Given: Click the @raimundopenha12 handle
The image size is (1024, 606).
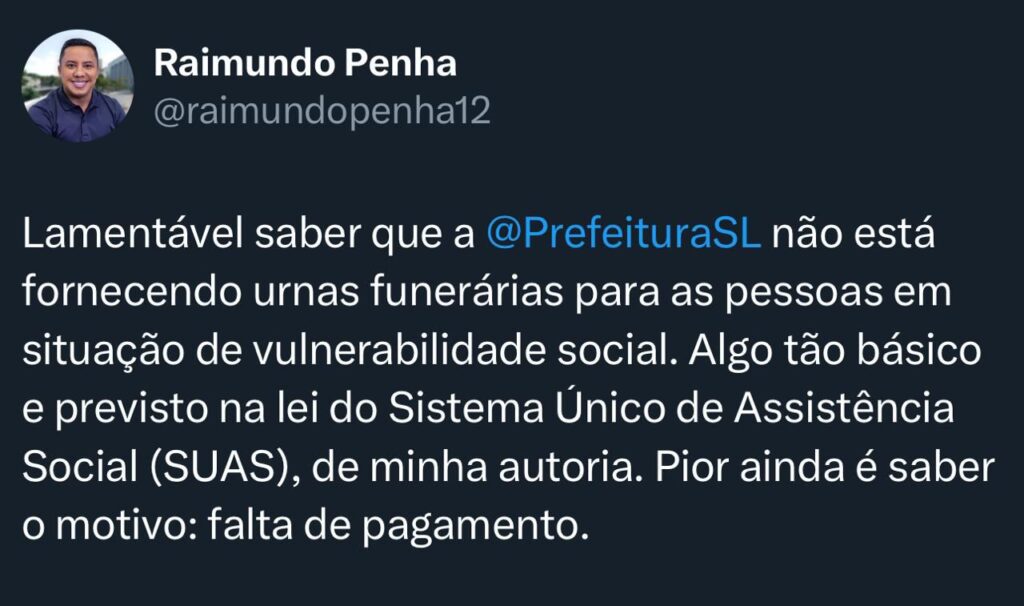Looking at the screenshot, I should [321, 110].
